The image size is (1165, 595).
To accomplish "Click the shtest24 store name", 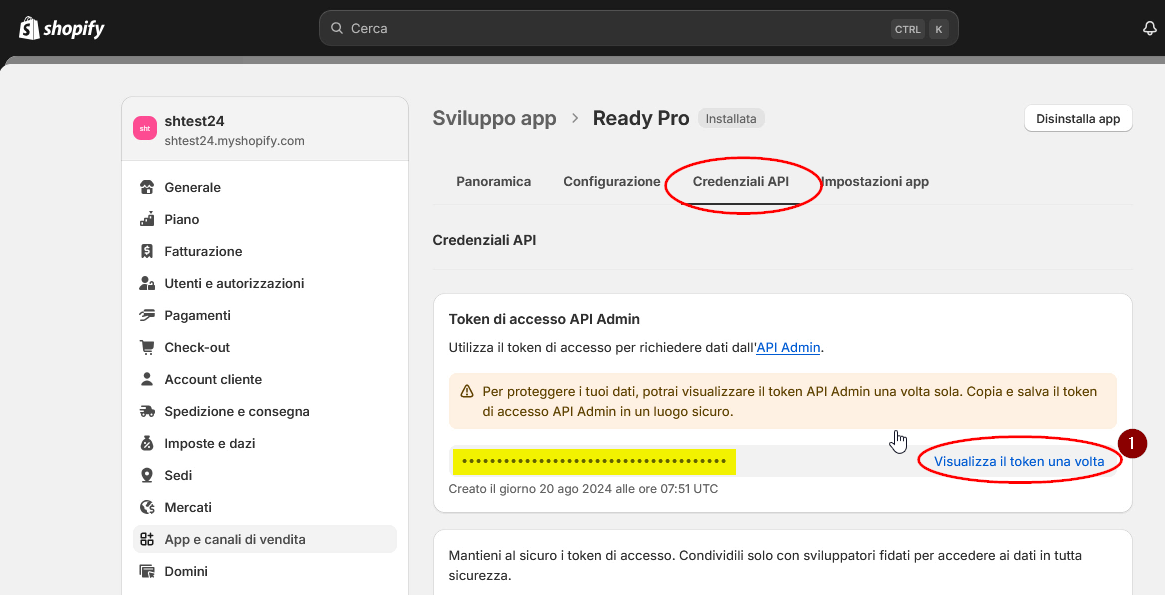I will coord(195,121).
